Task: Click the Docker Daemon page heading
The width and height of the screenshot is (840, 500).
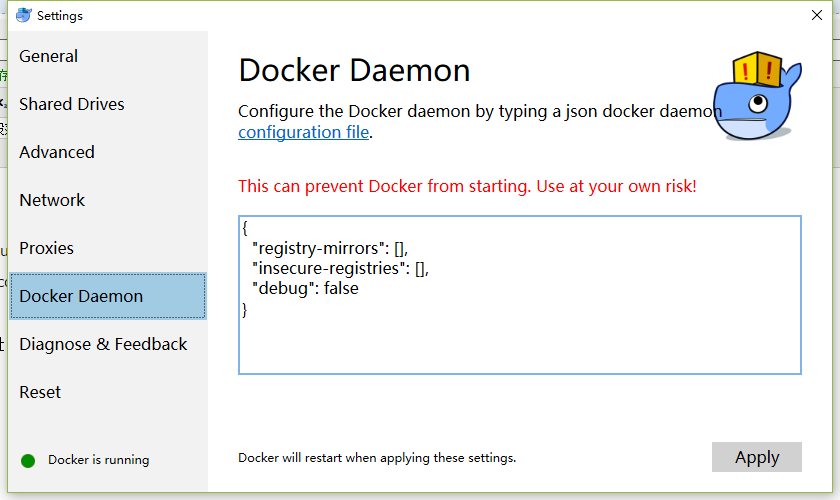Action: (354, 70)
